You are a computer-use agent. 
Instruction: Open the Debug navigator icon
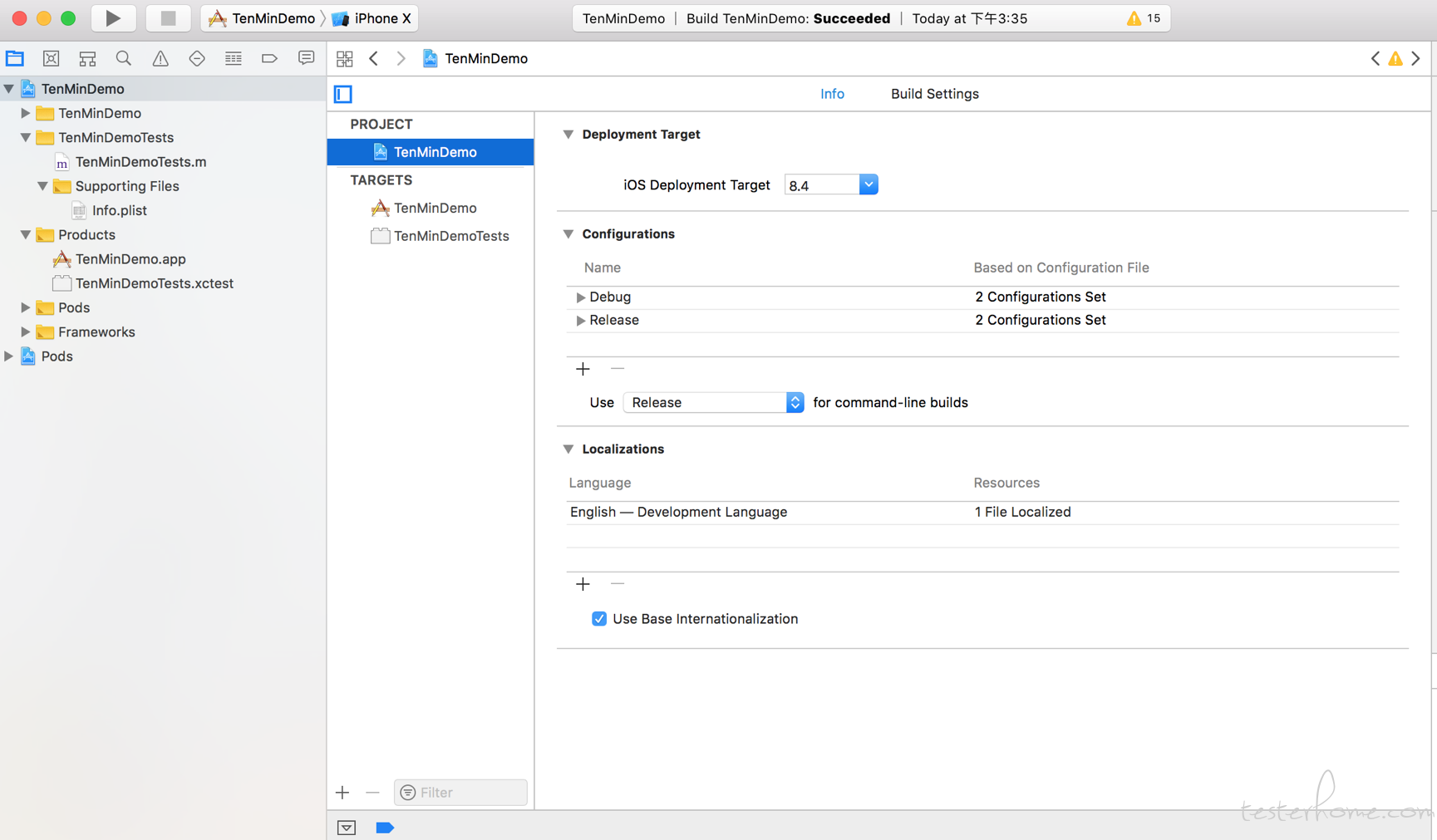pyautogui.click(x=234, y=58)
